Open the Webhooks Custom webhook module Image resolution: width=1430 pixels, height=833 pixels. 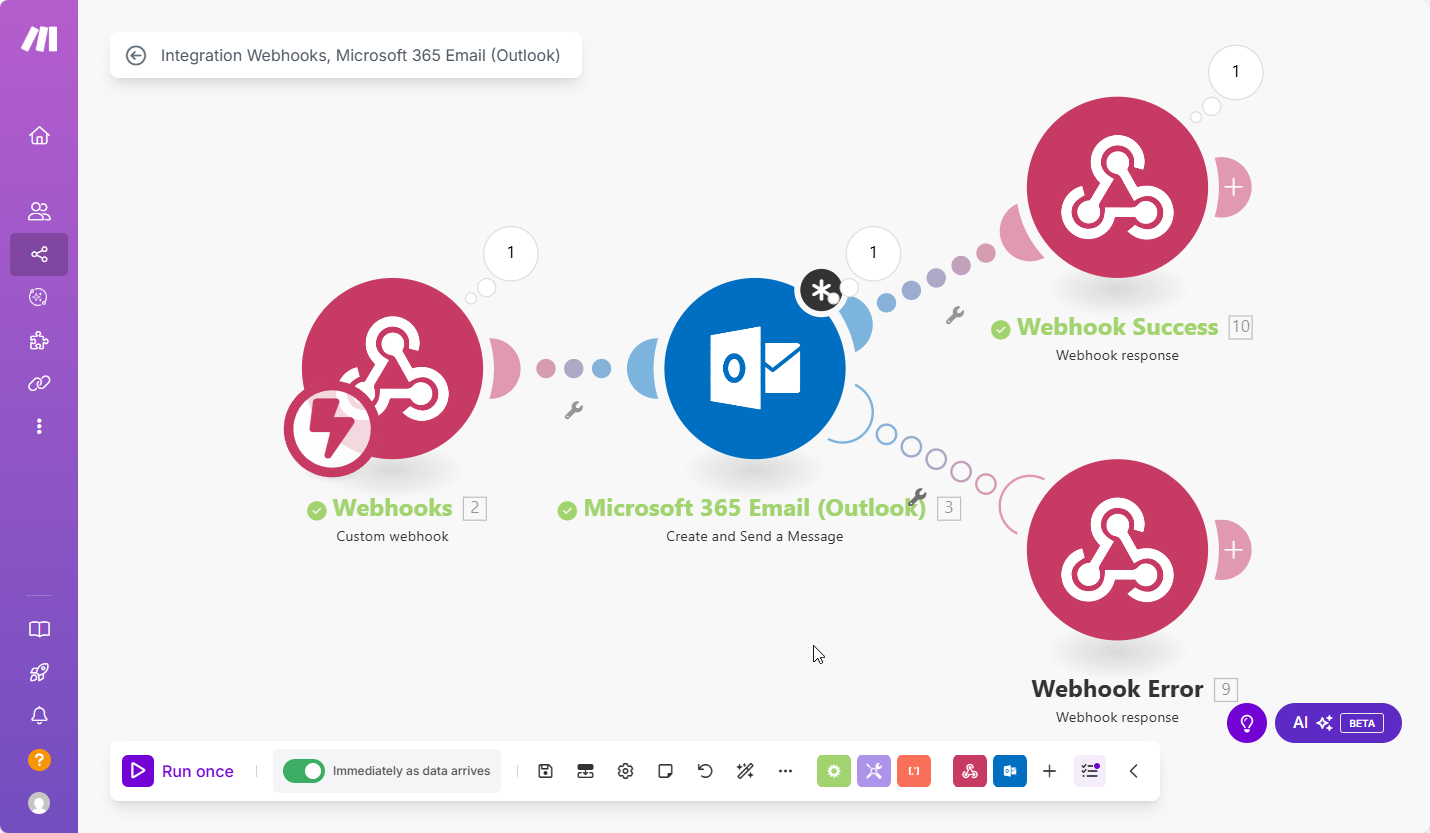[393, 368]
